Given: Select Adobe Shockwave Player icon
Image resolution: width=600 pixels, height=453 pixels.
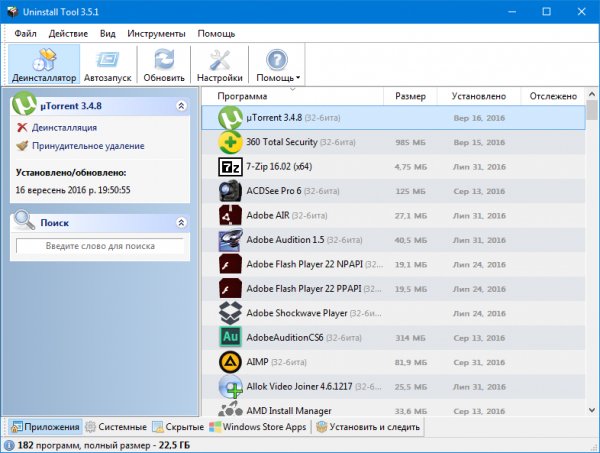Looking at the screenshot, I should click(230, 313).
